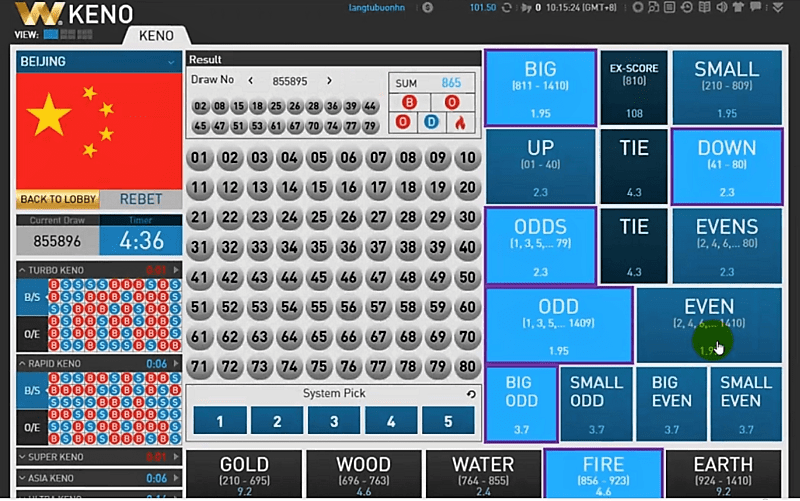Screen dimensions: 800x501
Task: Click the REBET button
Action: (141, 199)
